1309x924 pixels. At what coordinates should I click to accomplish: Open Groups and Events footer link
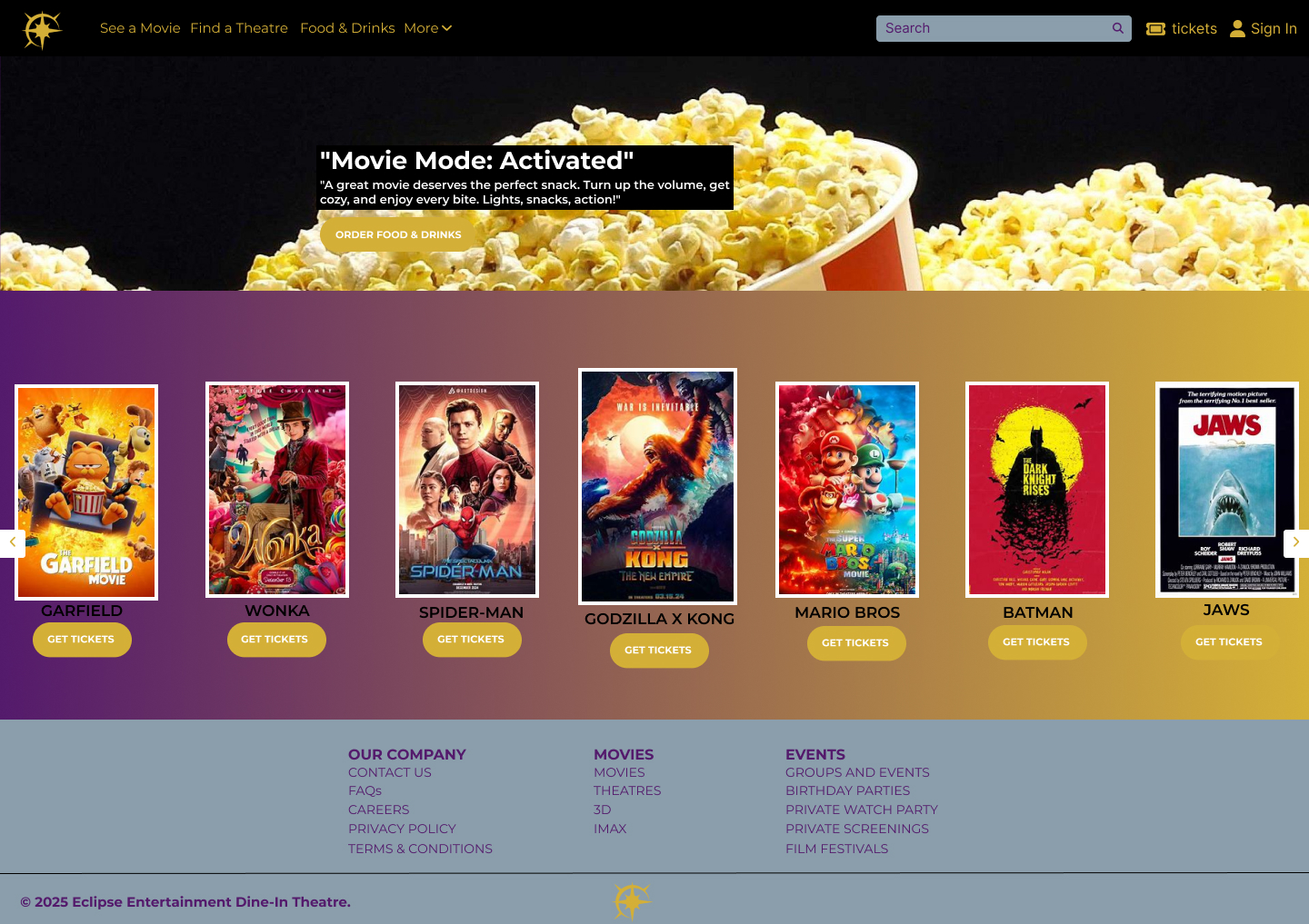click(x=857, y=772)
